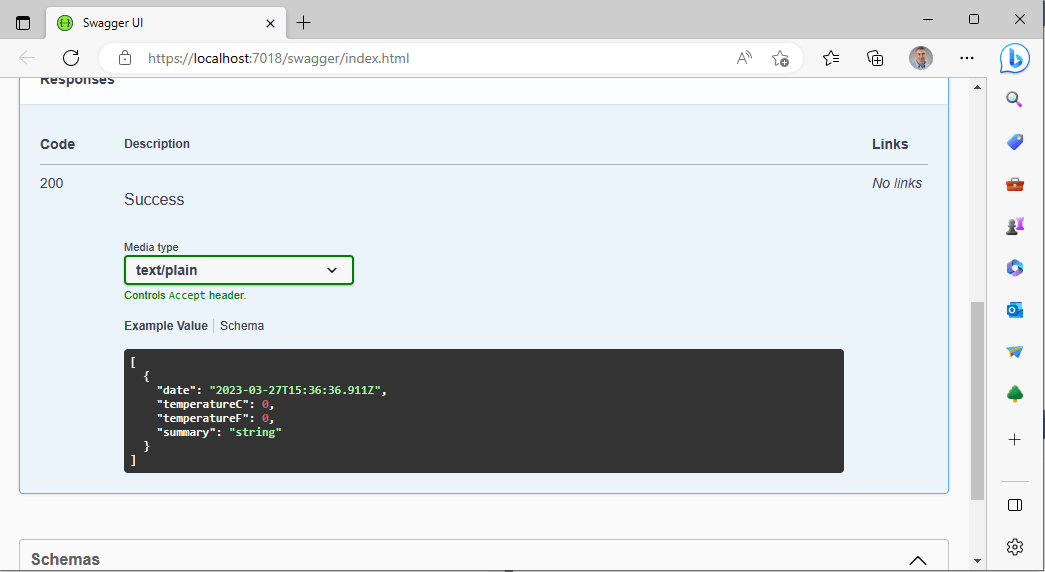Launch the Bing chat sidebar button
This screenshot has width=1045, height=572.
click(x=1014, y=59)
